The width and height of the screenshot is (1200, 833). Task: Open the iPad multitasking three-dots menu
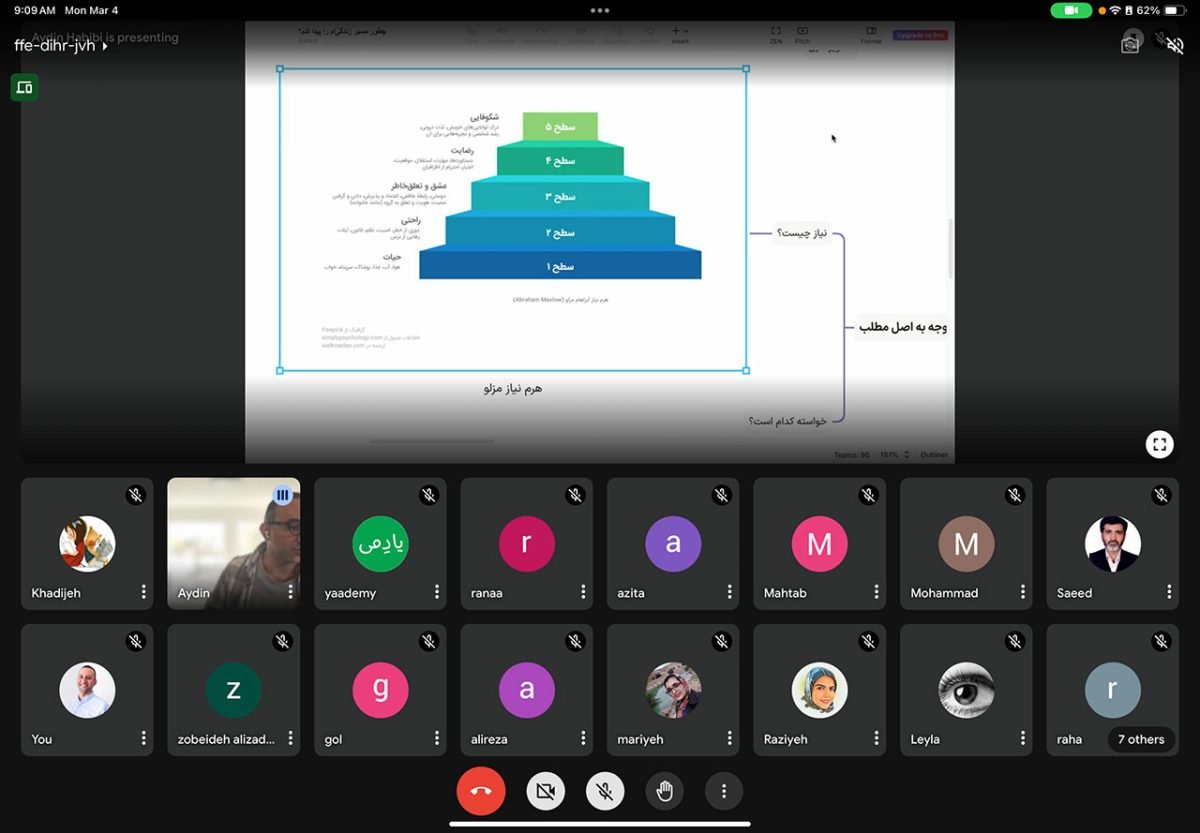[x=600, y=11]
